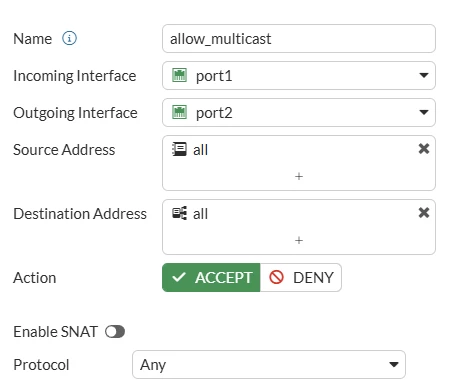The width and height of the screenshot is (476, 388).
Task: Click the Source Address label
Action: click(x=64, y=150)
